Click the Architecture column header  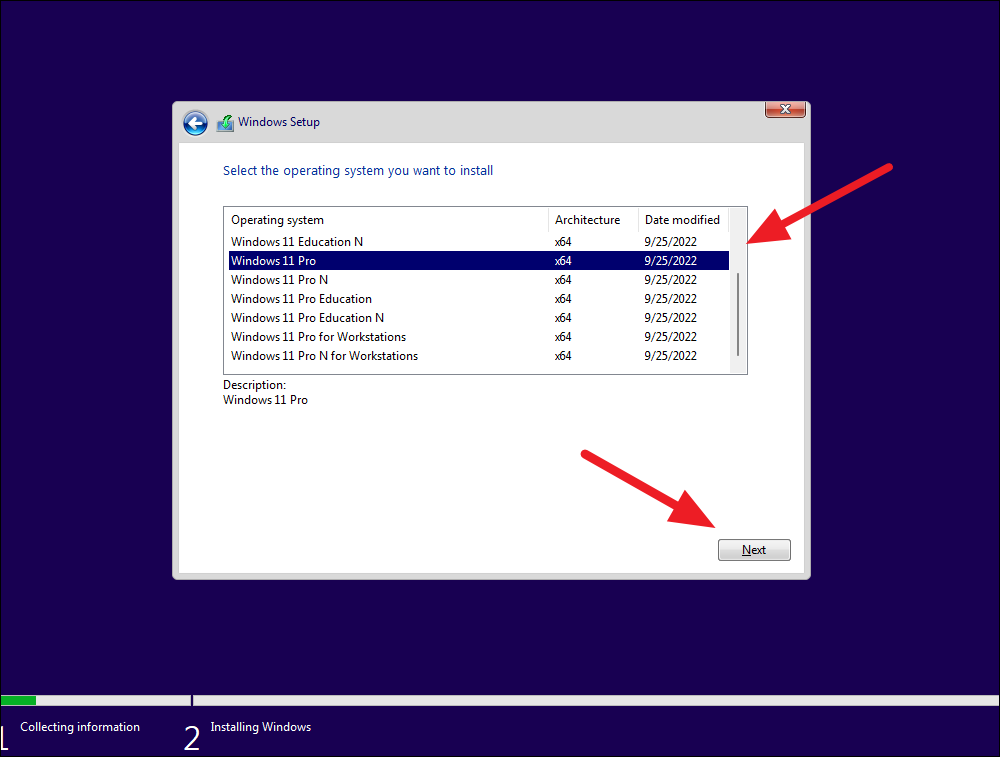pyautogui.click(x=593, y=220)
